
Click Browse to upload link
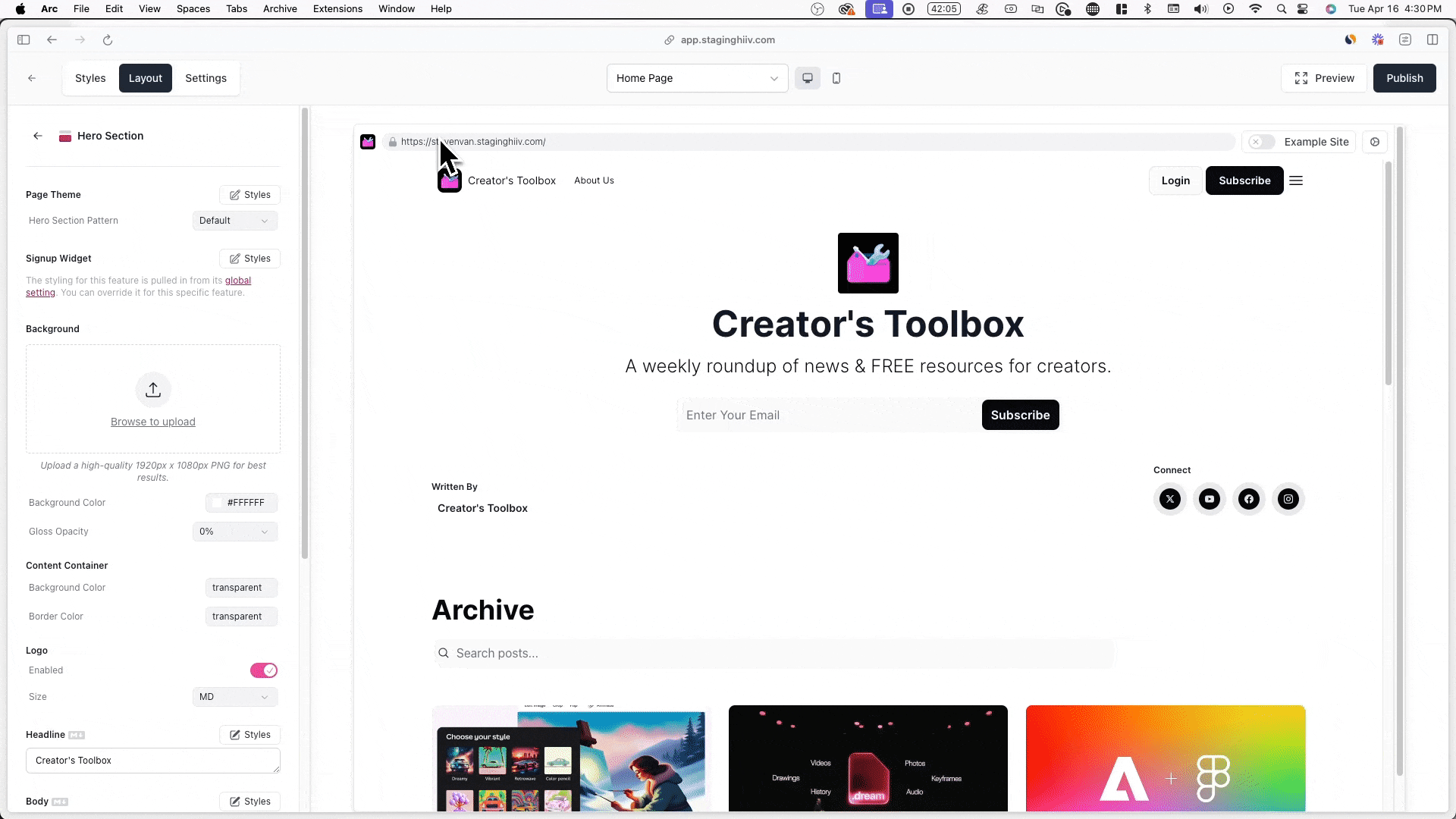tap(153, 422)
